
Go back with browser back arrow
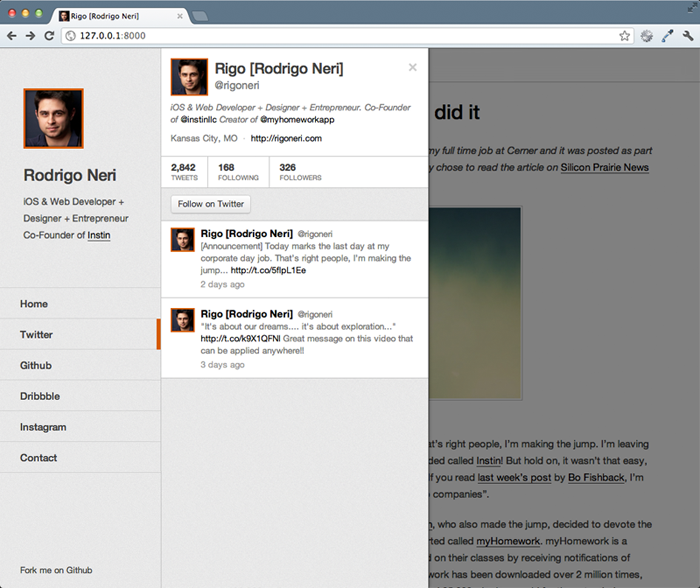[x=12, y=36]
